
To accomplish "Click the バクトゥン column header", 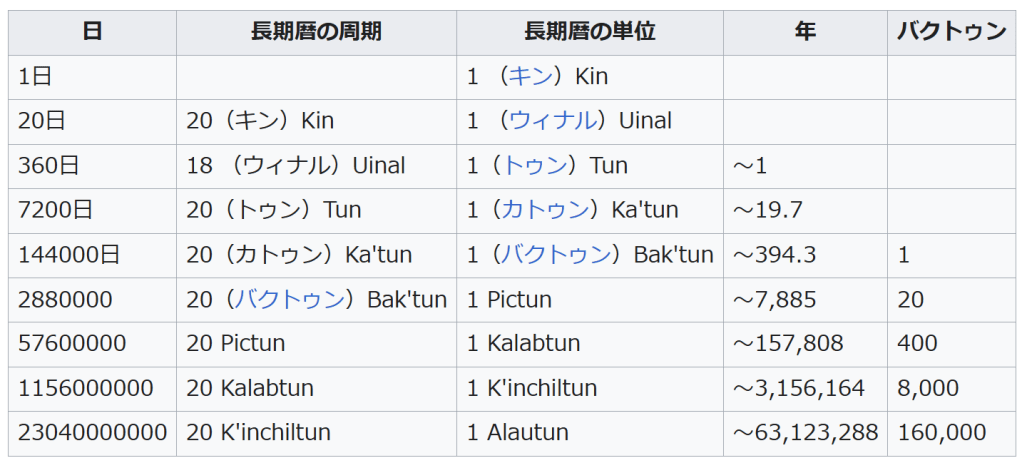I will [951, 32].
